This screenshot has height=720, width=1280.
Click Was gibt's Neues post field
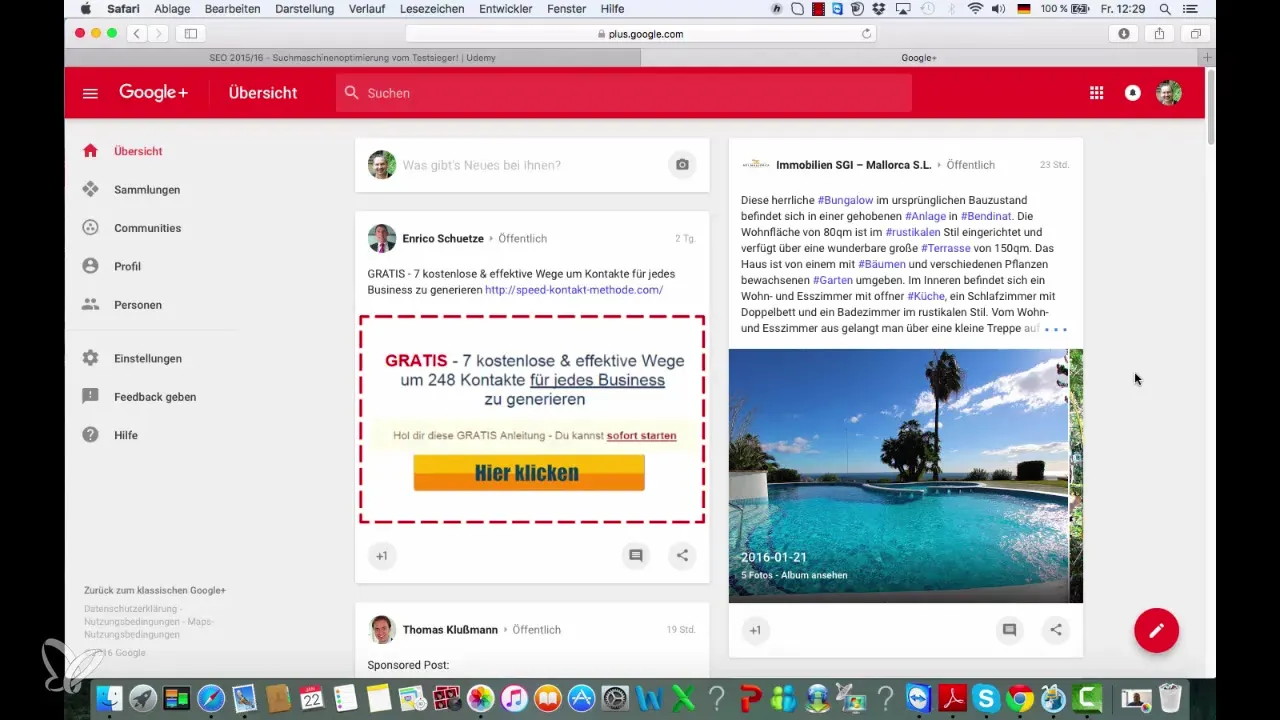[481, 165]
